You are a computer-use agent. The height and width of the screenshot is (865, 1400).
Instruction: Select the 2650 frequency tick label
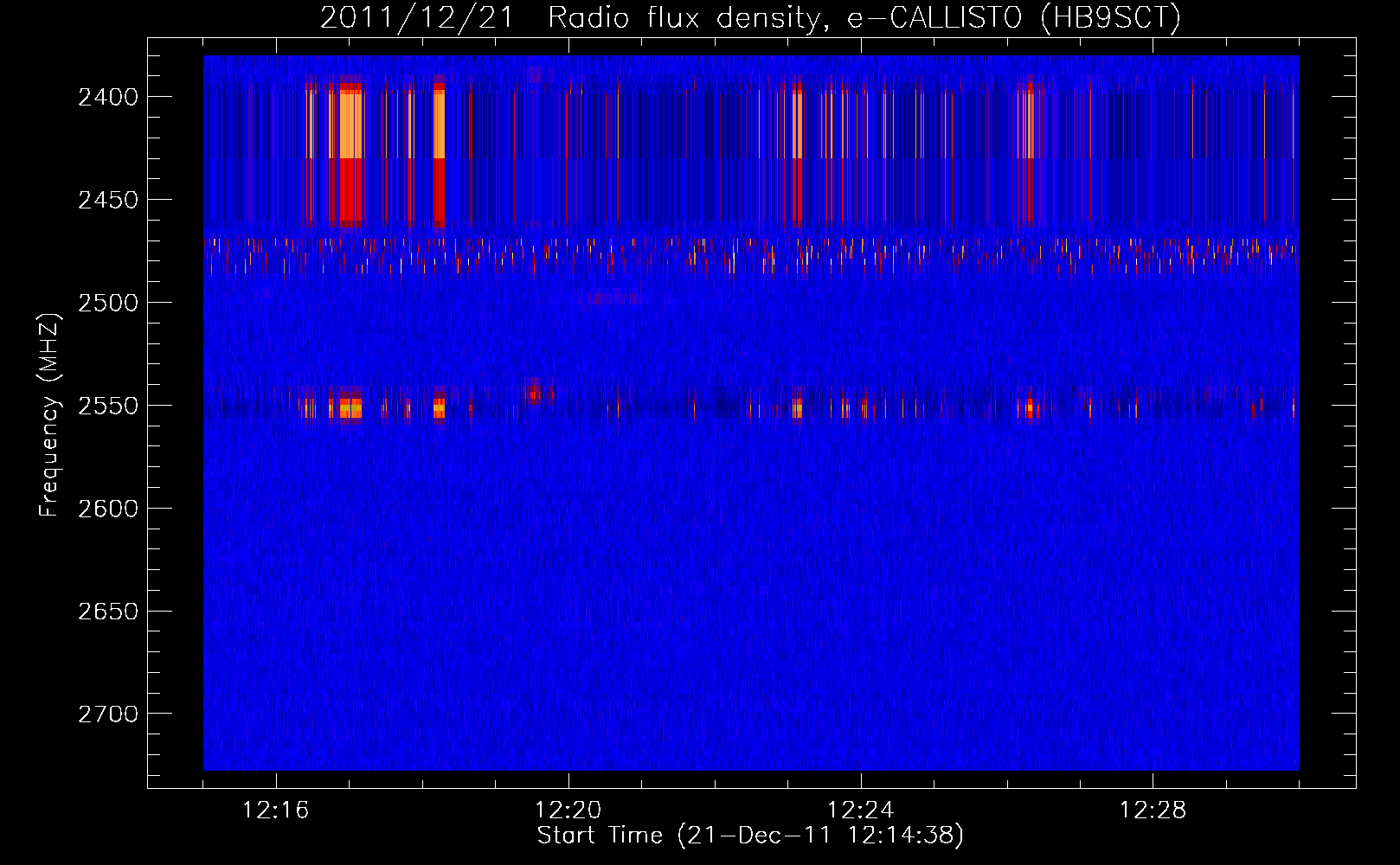[108, 612]
